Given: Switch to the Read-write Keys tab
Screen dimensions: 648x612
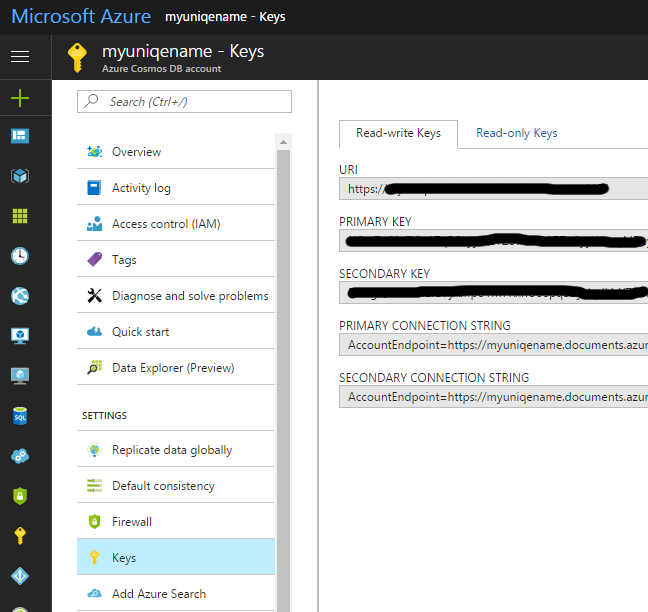Looking at the screenshot, I should tap(398, 133).
